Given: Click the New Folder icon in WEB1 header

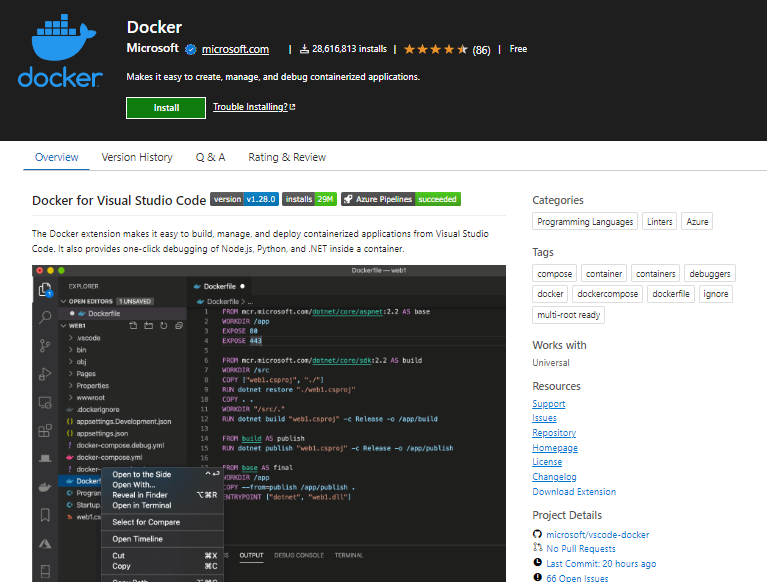Looking at the screenshot, I should pyautogui.click(x=148, y=326).
